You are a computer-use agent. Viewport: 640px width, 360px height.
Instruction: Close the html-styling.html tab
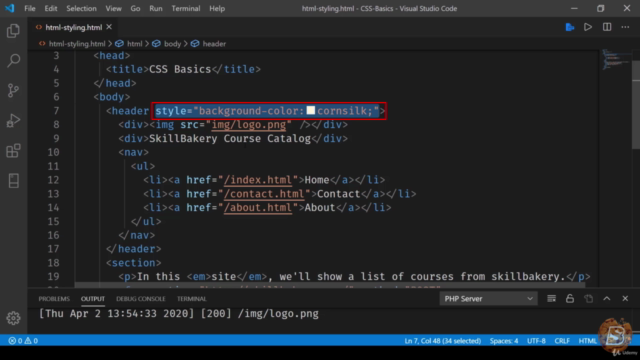(x=109, y=27)
